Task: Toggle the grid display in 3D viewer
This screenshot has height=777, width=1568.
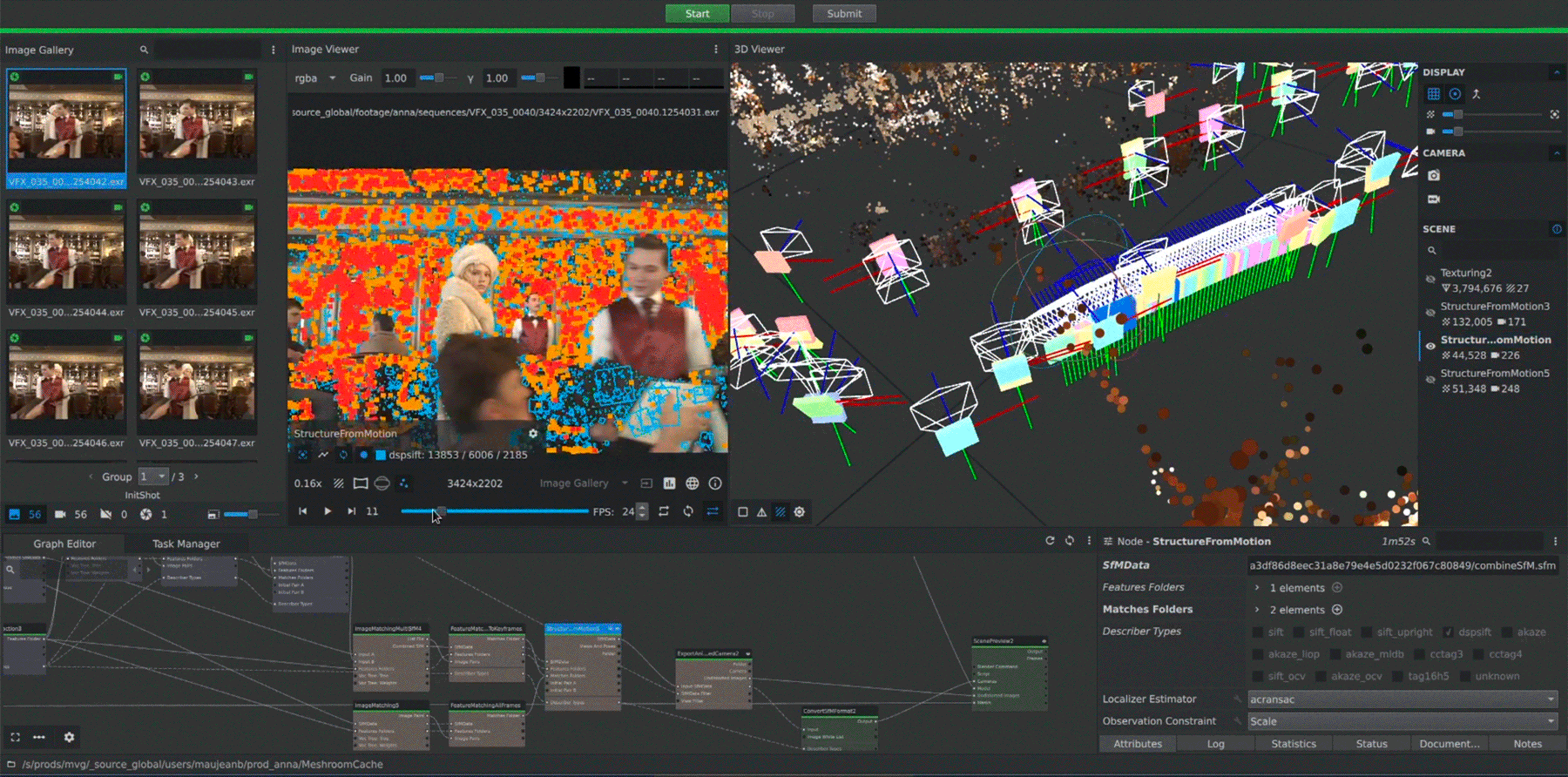Action: [x=1434, y=94]
